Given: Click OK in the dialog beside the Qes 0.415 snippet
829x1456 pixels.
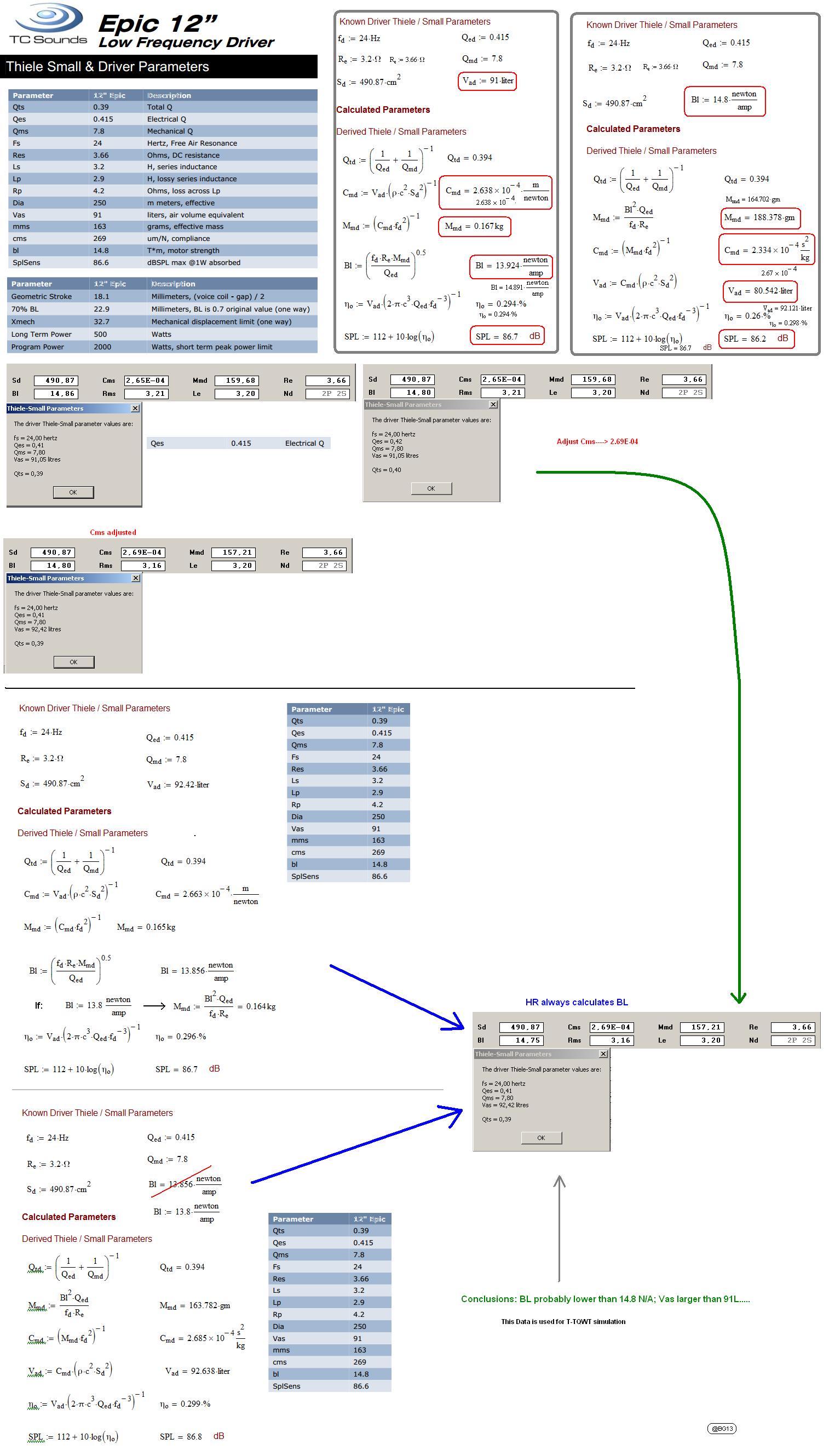Looking at the screenshot, I should pos(73,492).
